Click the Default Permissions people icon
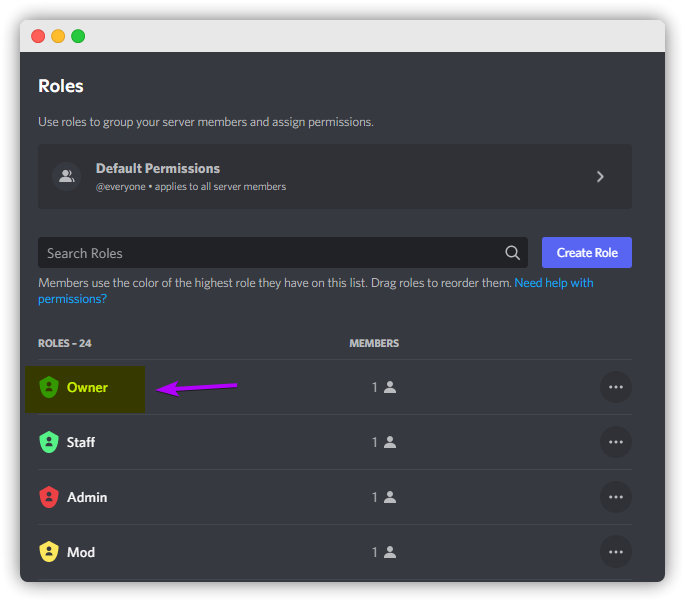Image resolution: width=685 pixels, height=602 pixels. point(66,176)
